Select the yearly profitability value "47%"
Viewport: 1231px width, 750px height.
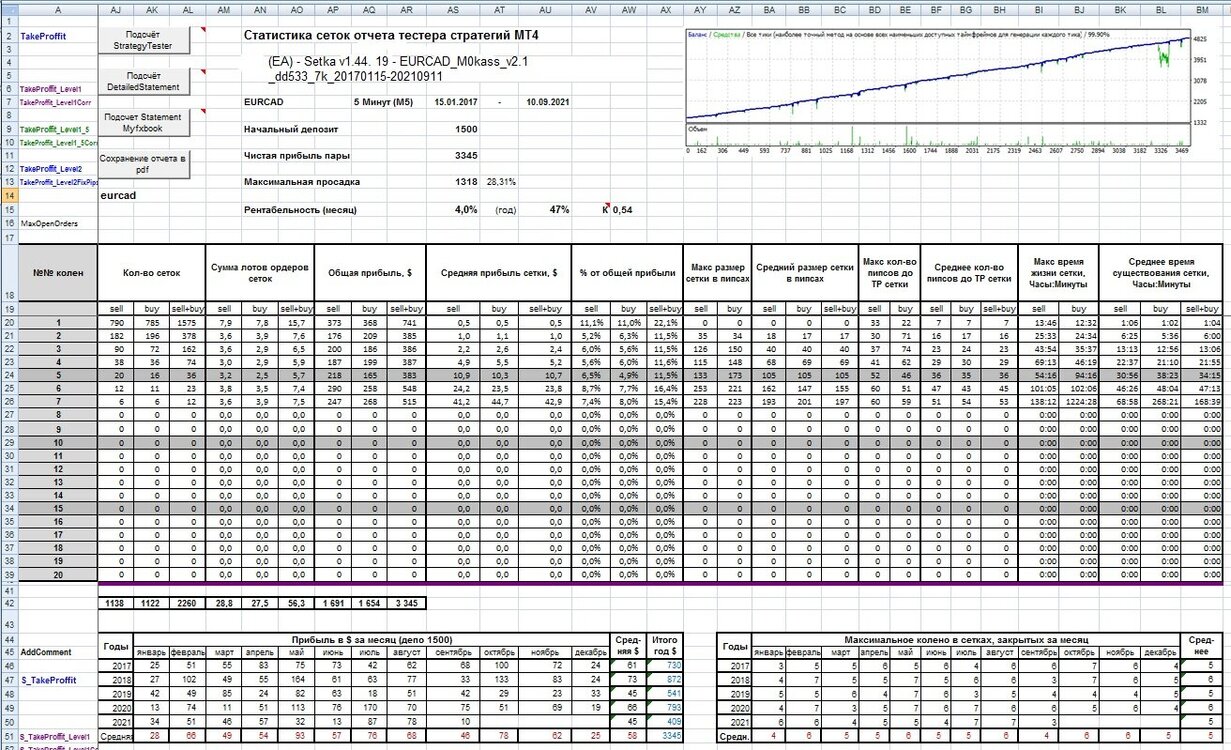559,210
